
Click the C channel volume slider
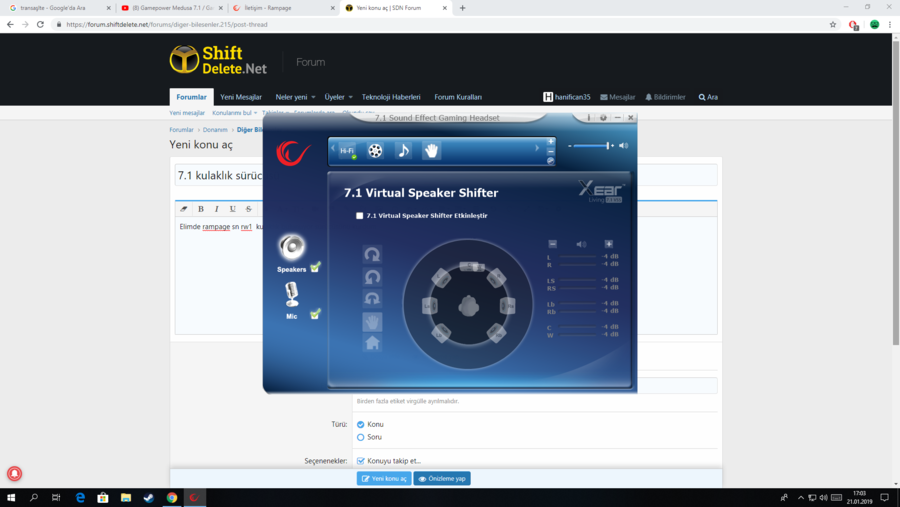pyautogui.click(x=578, y=327)
